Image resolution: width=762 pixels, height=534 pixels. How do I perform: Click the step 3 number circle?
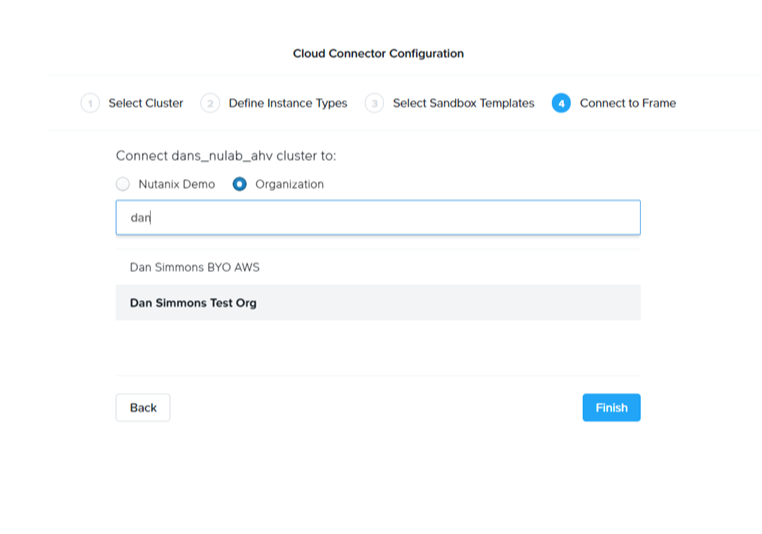tap(374, 103)
